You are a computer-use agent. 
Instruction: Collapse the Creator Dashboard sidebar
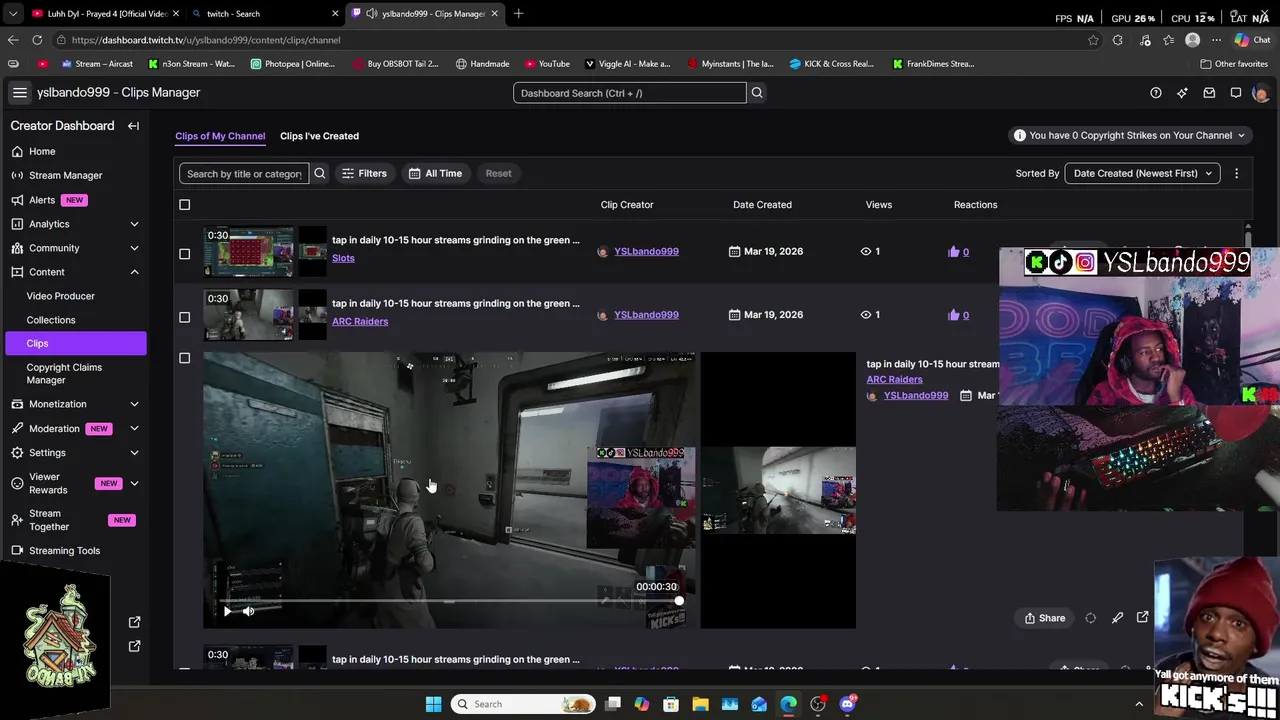tap(133, 126)
